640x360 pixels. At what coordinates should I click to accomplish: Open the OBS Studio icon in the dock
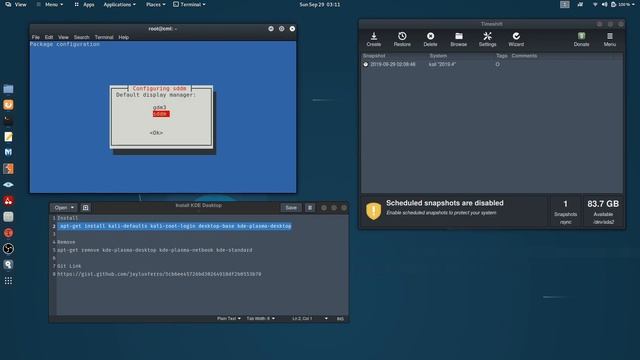[8, 249]
